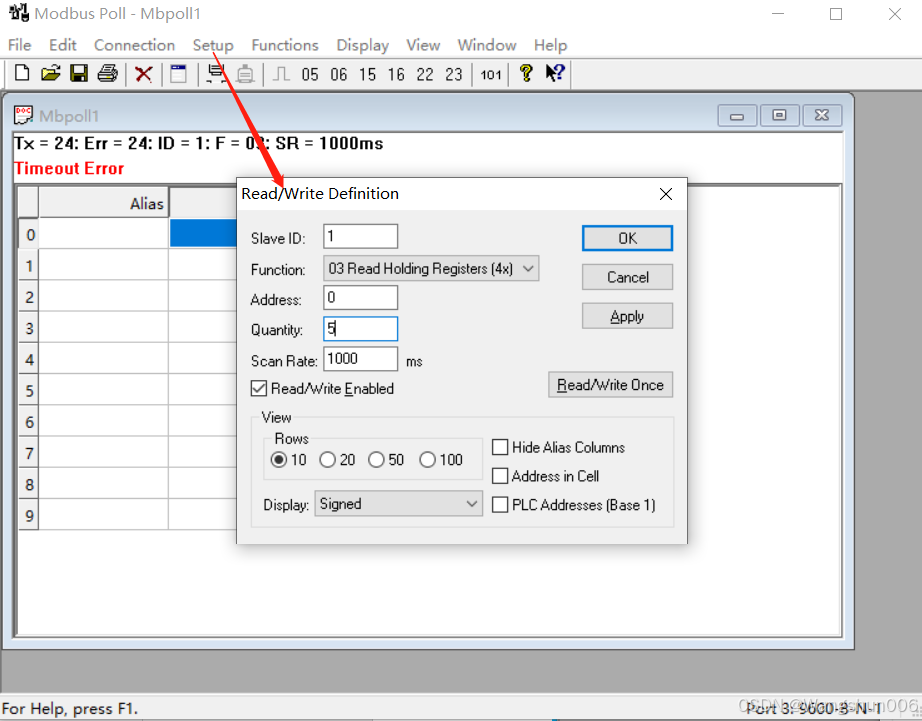922x721 pixels.
Task: Click the yellow question mark help icon
Action: tap(526, 74)
